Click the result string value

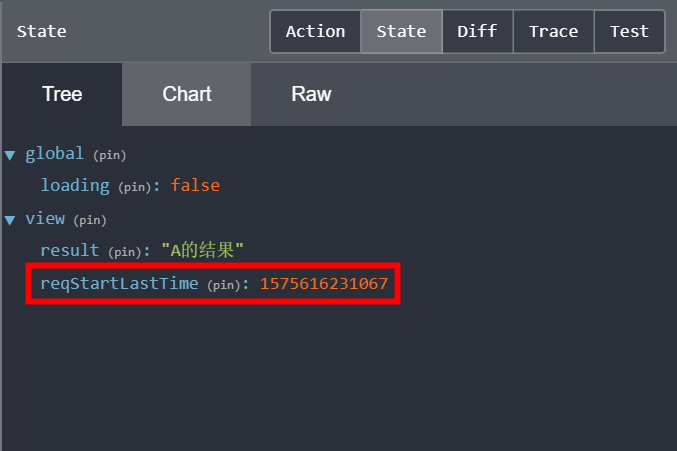click(x=202, y=251)
